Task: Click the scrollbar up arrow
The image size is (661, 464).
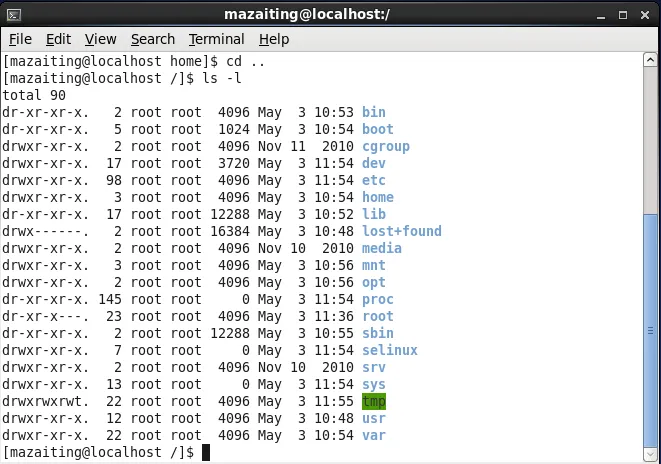Action: (x=650, y=60)
